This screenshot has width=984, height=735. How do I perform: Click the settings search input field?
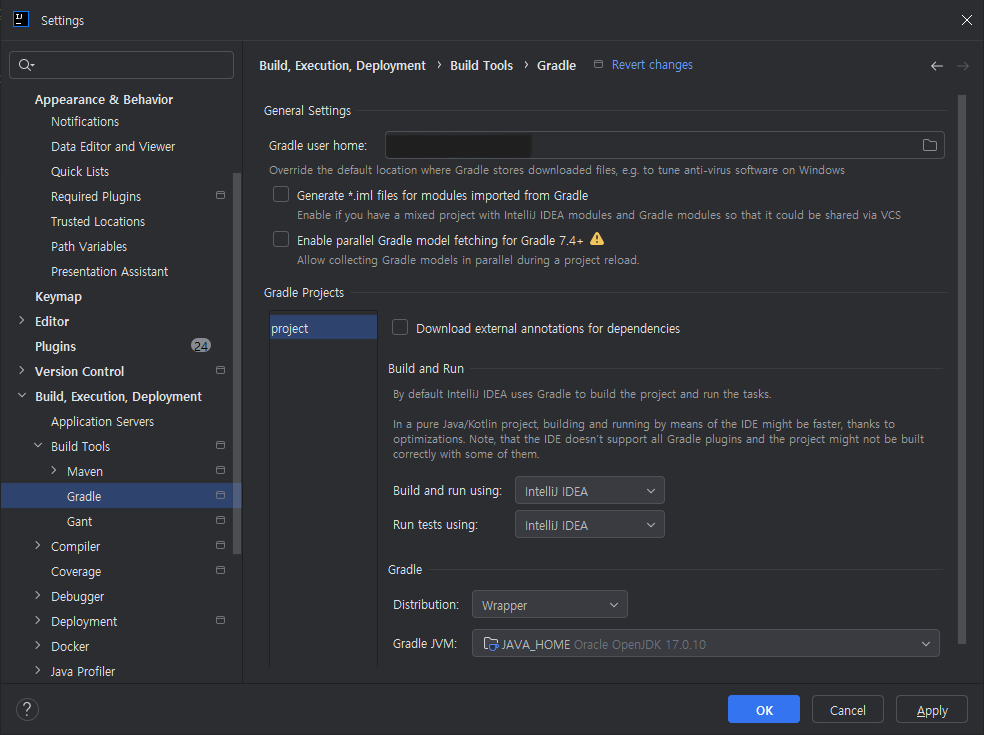click(122, 65)
